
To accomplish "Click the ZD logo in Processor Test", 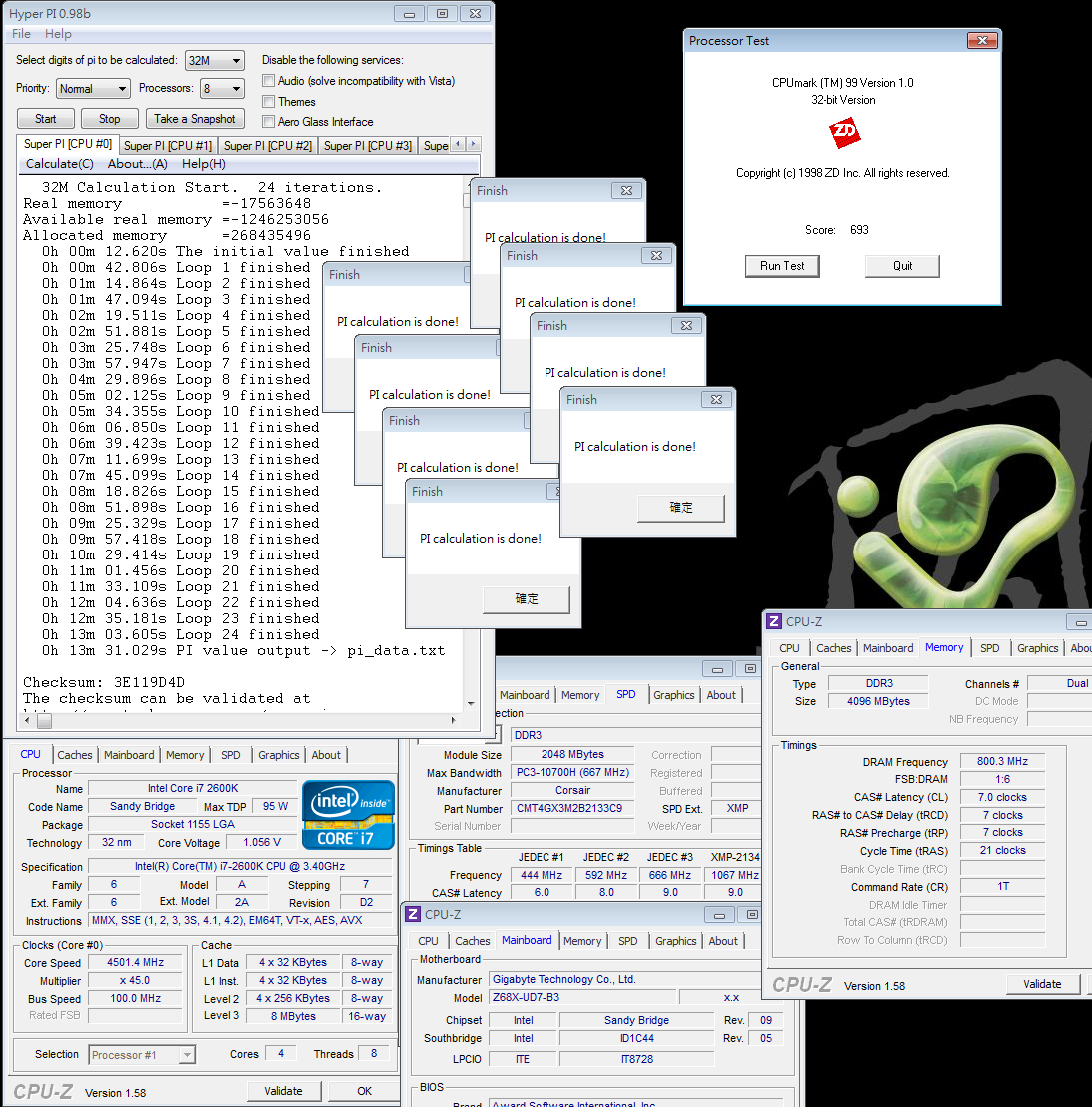I will [x=844, y=132].
